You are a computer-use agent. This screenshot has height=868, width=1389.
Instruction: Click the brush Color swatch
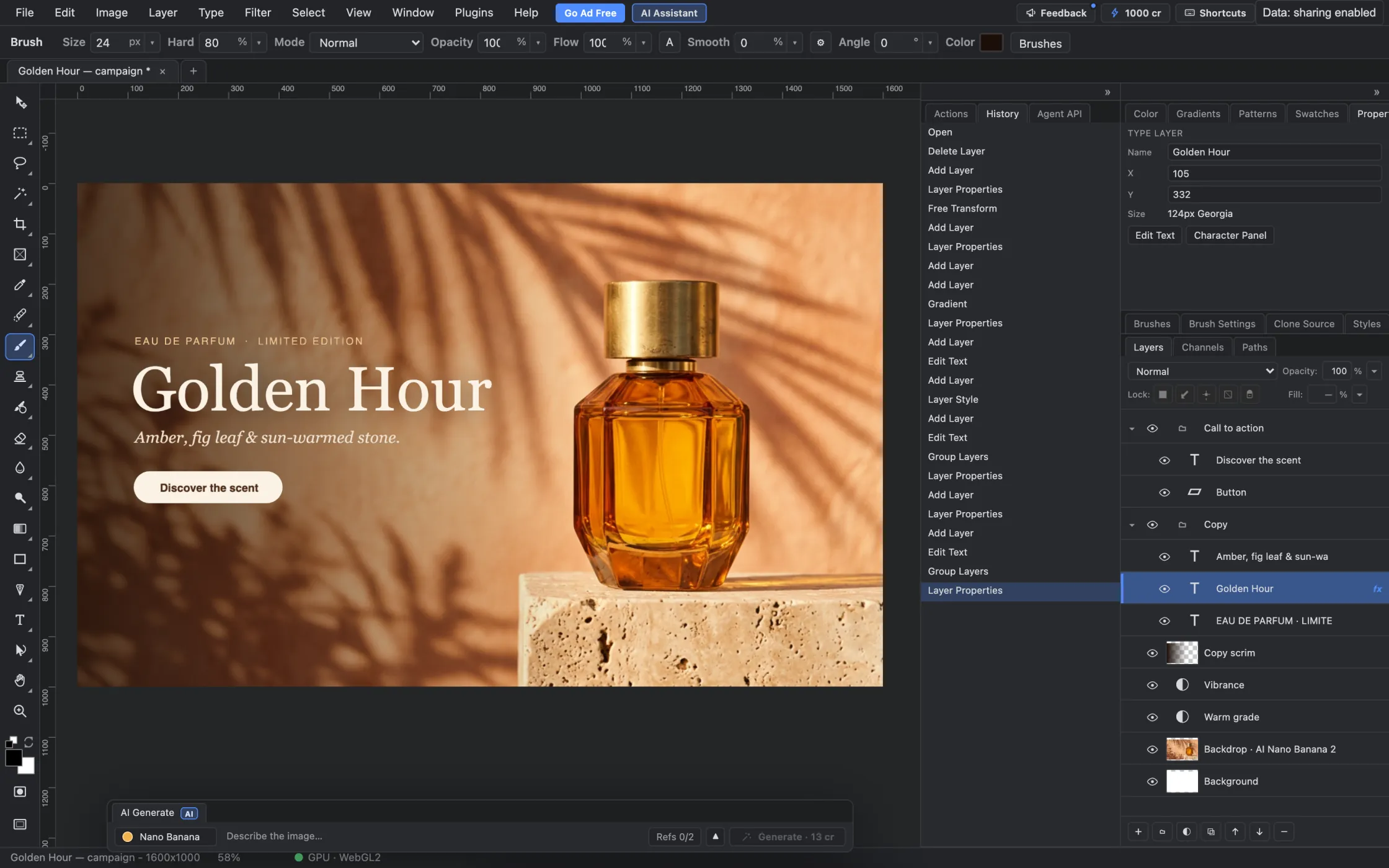[991, 43]
